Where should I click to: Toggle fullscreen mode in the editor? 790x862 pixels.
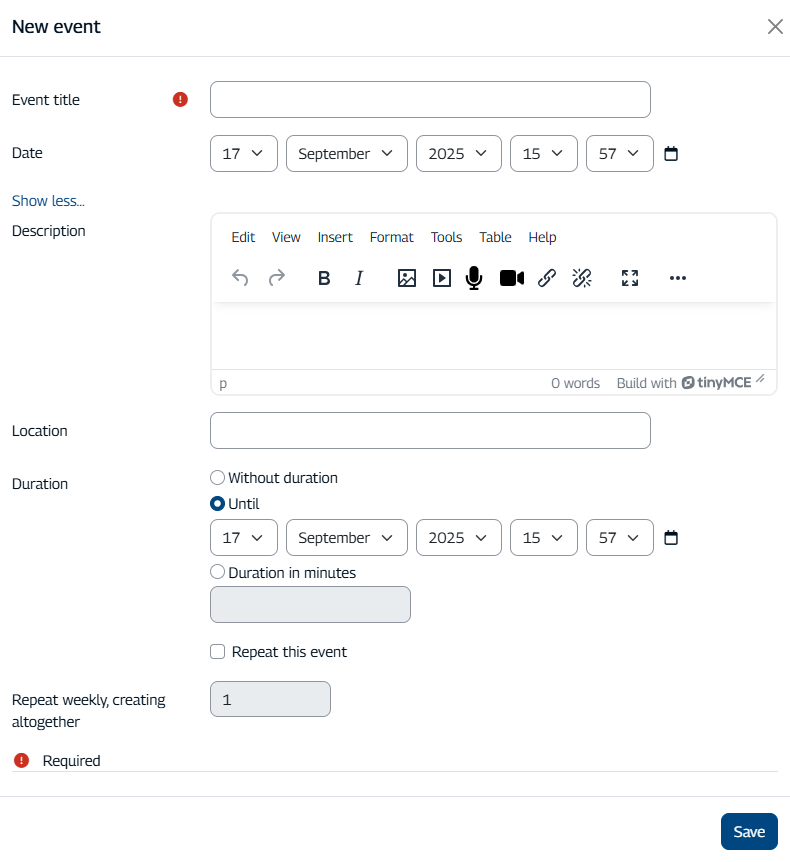629,278
